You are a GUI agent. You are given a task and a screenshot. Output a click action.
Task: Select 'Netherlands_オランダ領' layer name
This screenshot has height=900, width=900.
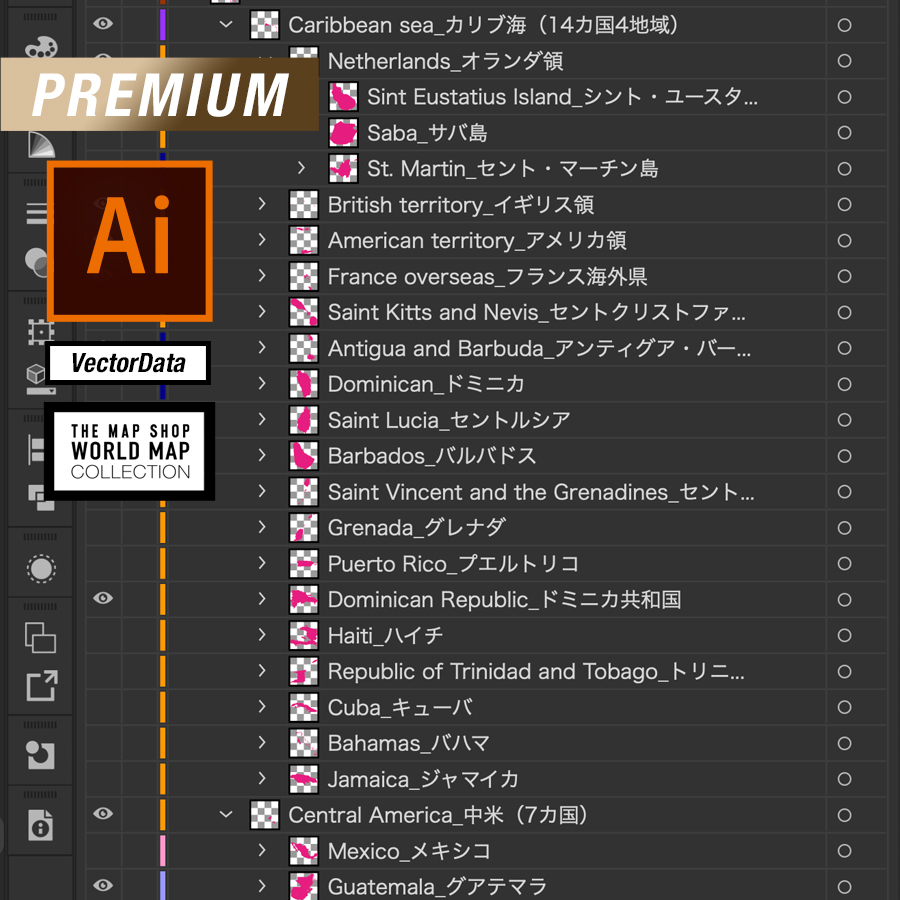point(445,61)
